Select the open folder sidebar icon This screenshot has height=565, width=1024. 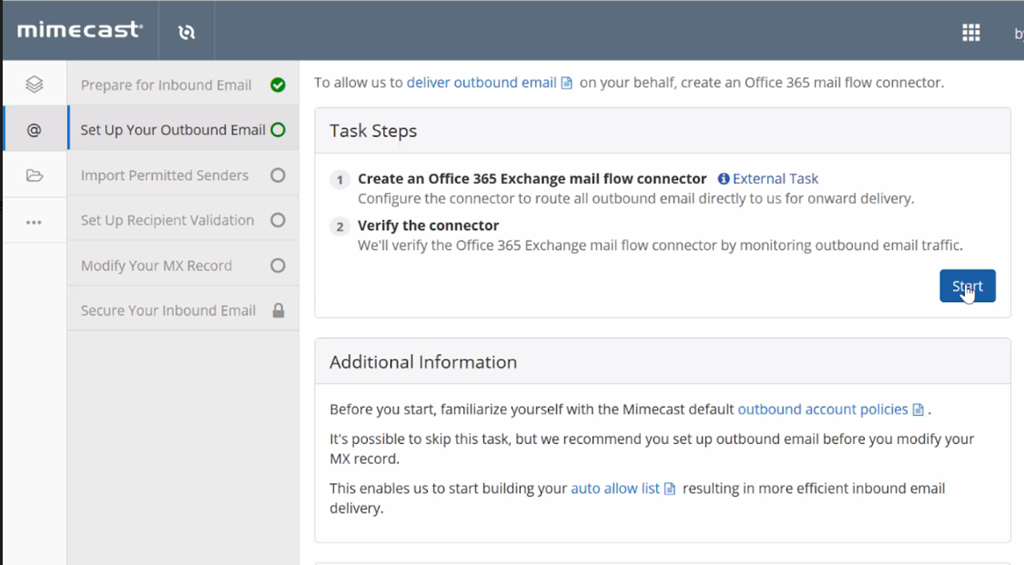[34, 175]
